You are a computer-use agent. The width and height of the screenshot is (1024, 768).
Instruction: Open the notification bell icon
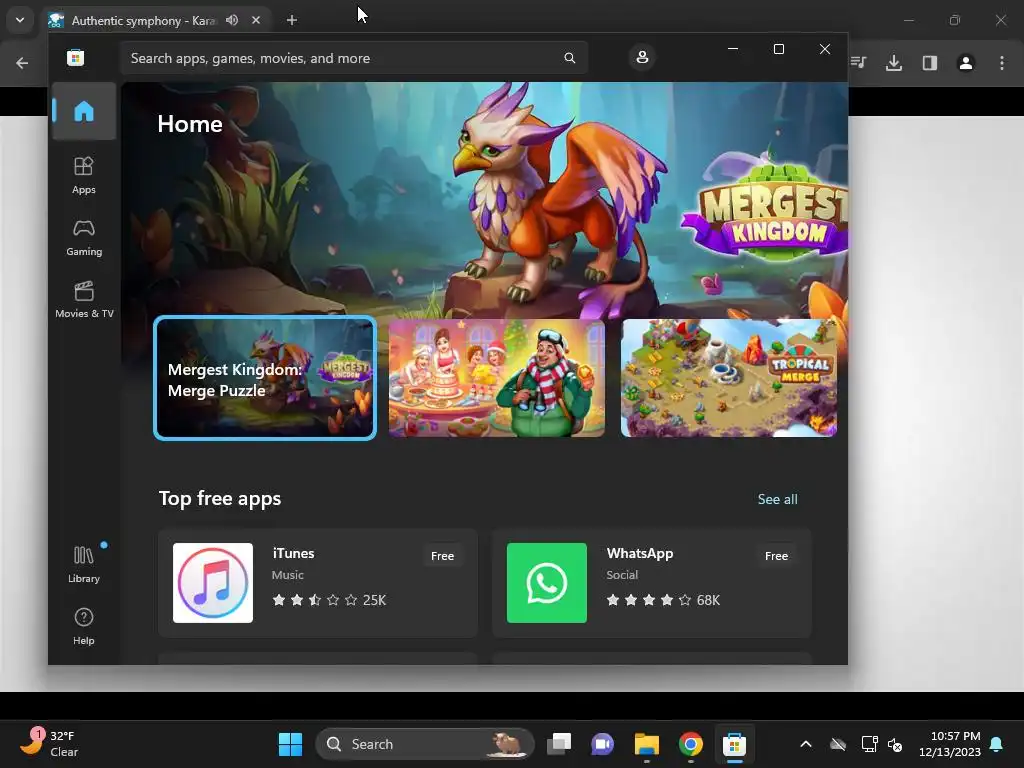[997, 744]
